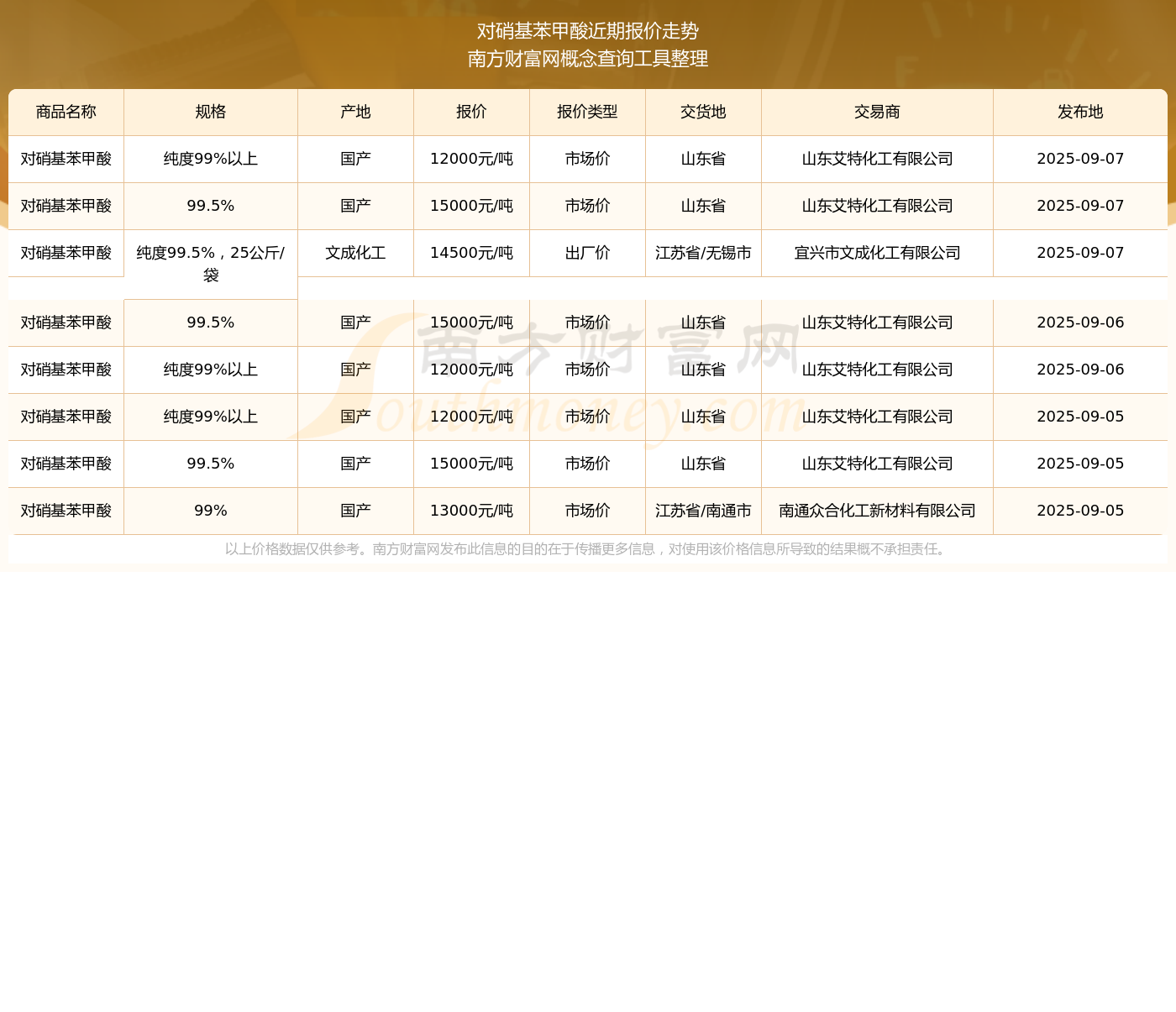1176x1012 pixels.
Task: Click the date 2025-09-05 in 13000元/吨 row
Action: (x=1080, y=511)
